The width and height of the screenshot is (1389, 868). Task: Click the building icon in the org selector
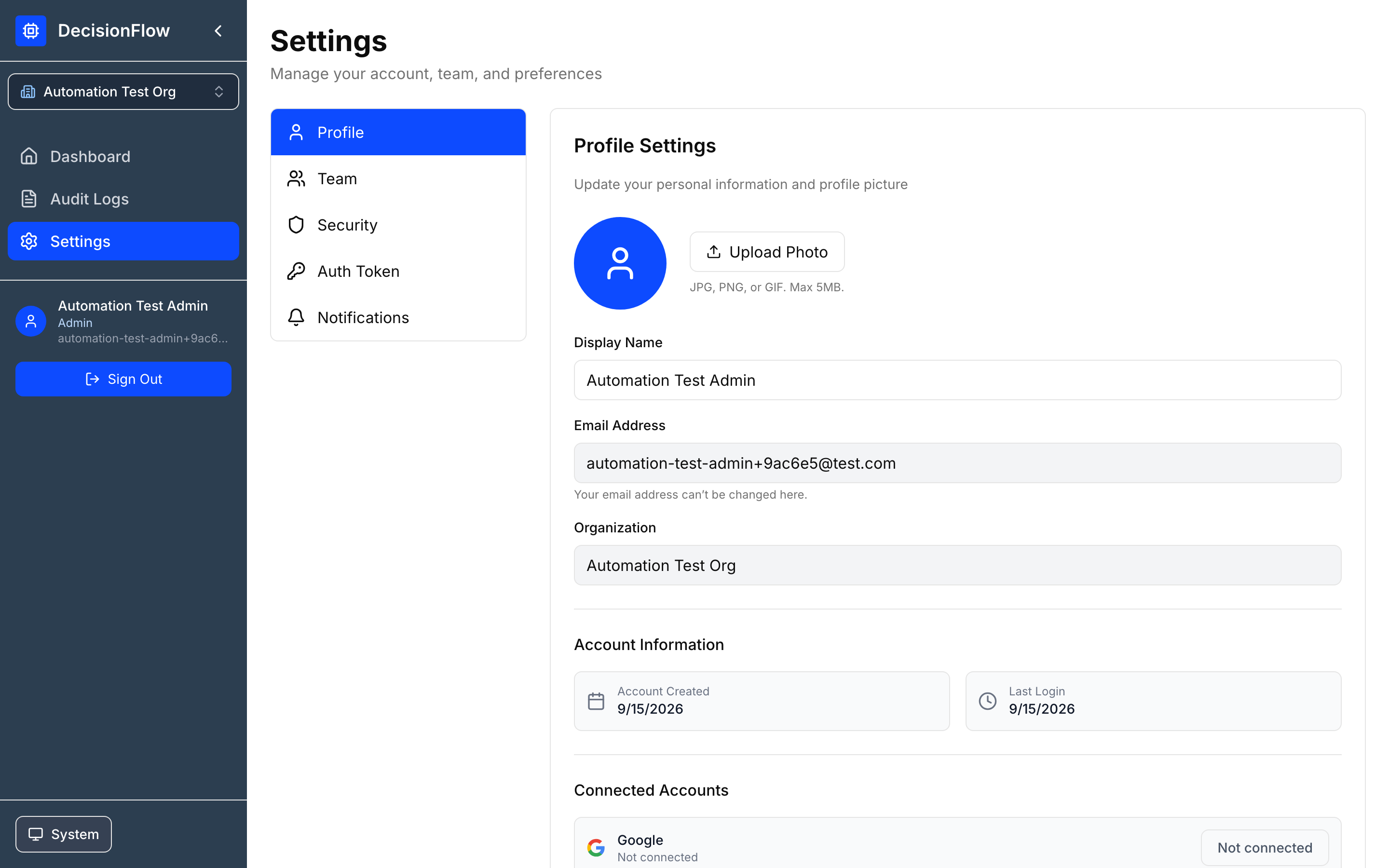pos(28,91)
